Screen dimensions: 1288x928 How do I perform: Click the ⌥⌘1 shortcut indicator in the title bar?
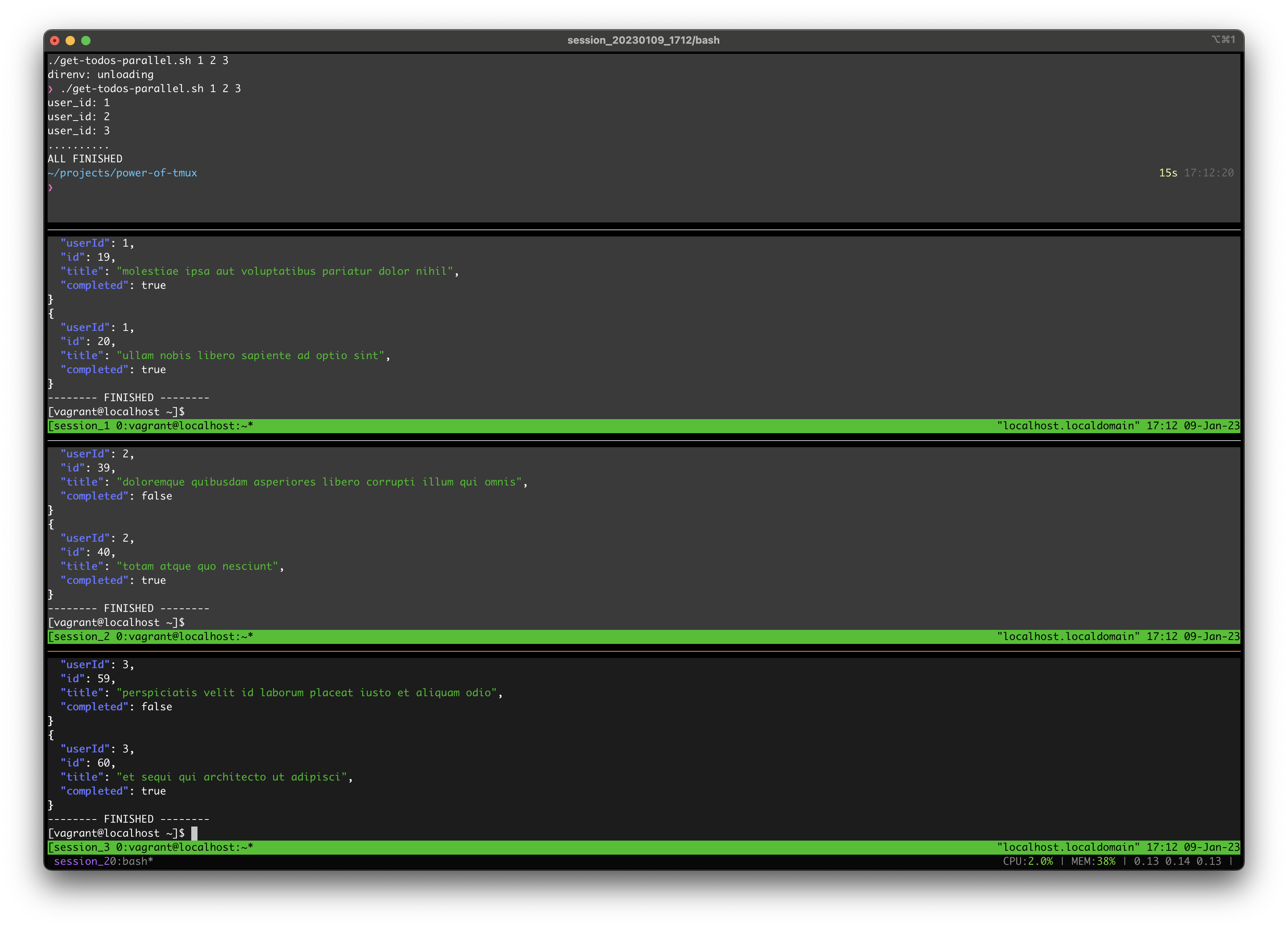click(x=1223, y=39)
